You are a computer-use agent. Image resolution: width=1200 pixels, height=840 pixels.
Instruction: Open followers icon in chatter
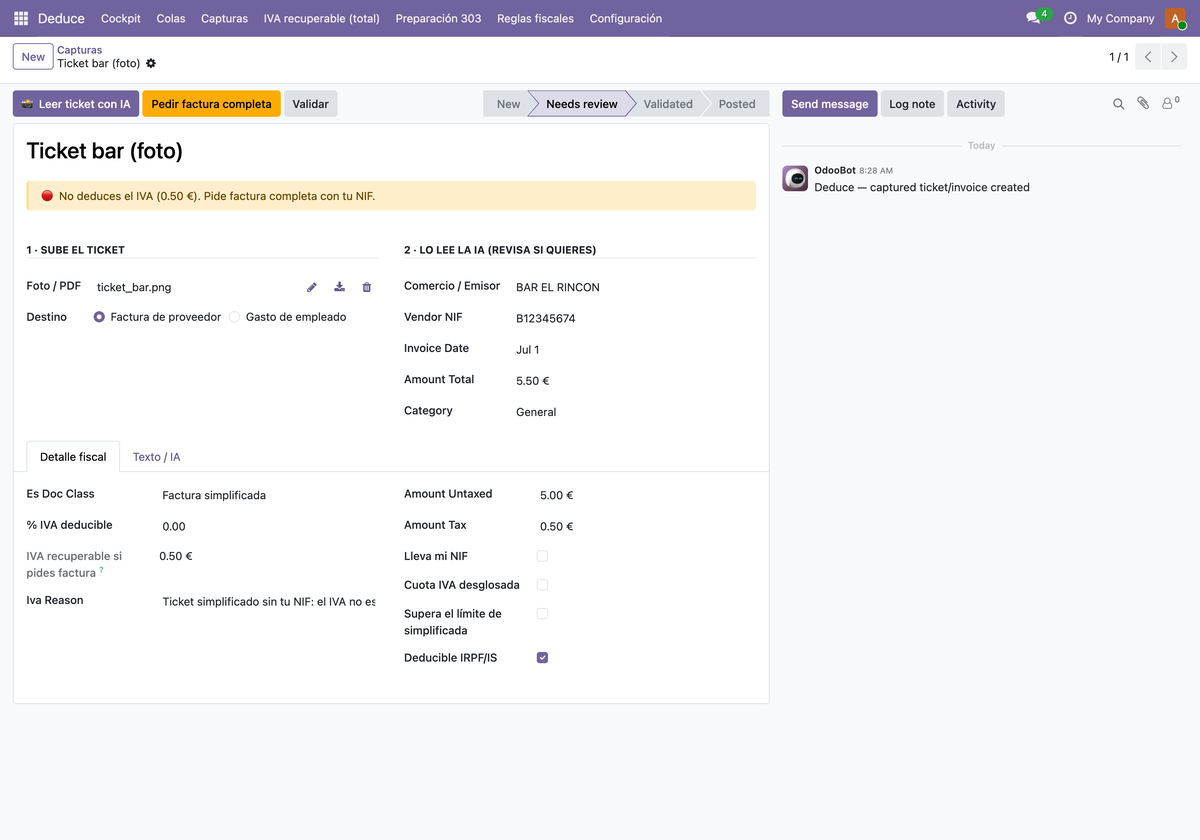pos(1170,103)
